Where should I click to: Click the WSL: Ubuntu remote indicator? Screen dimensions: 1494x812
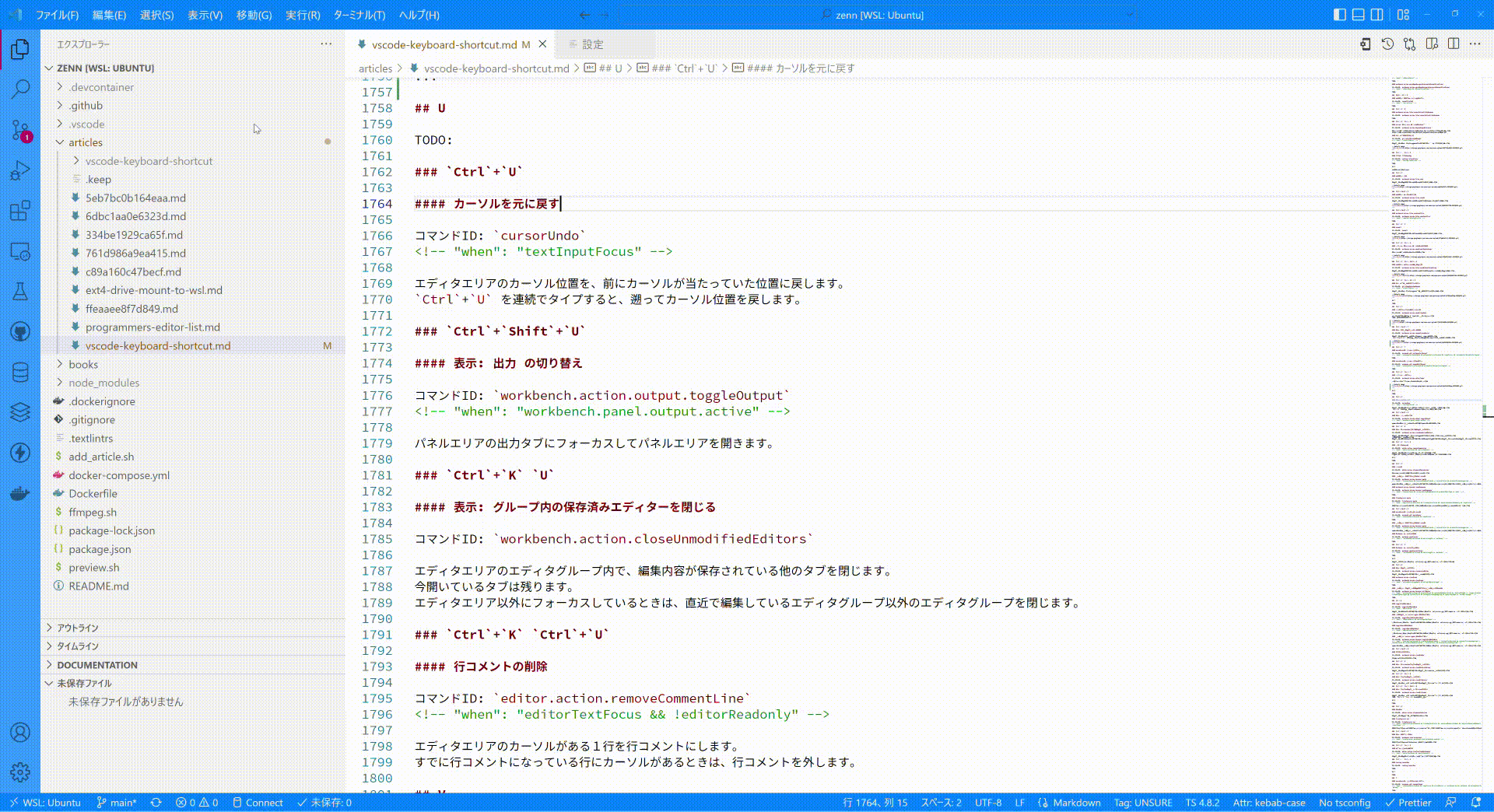44,803
